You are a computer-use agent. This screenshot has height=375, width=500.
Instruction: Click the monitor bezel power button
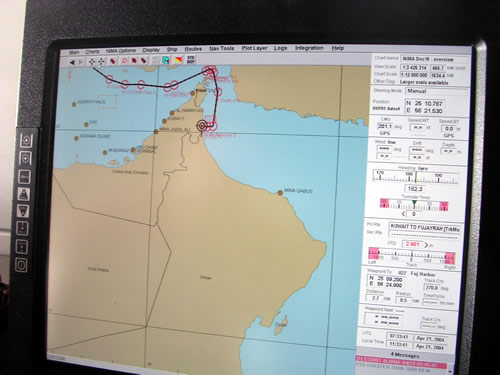[22, 265]
